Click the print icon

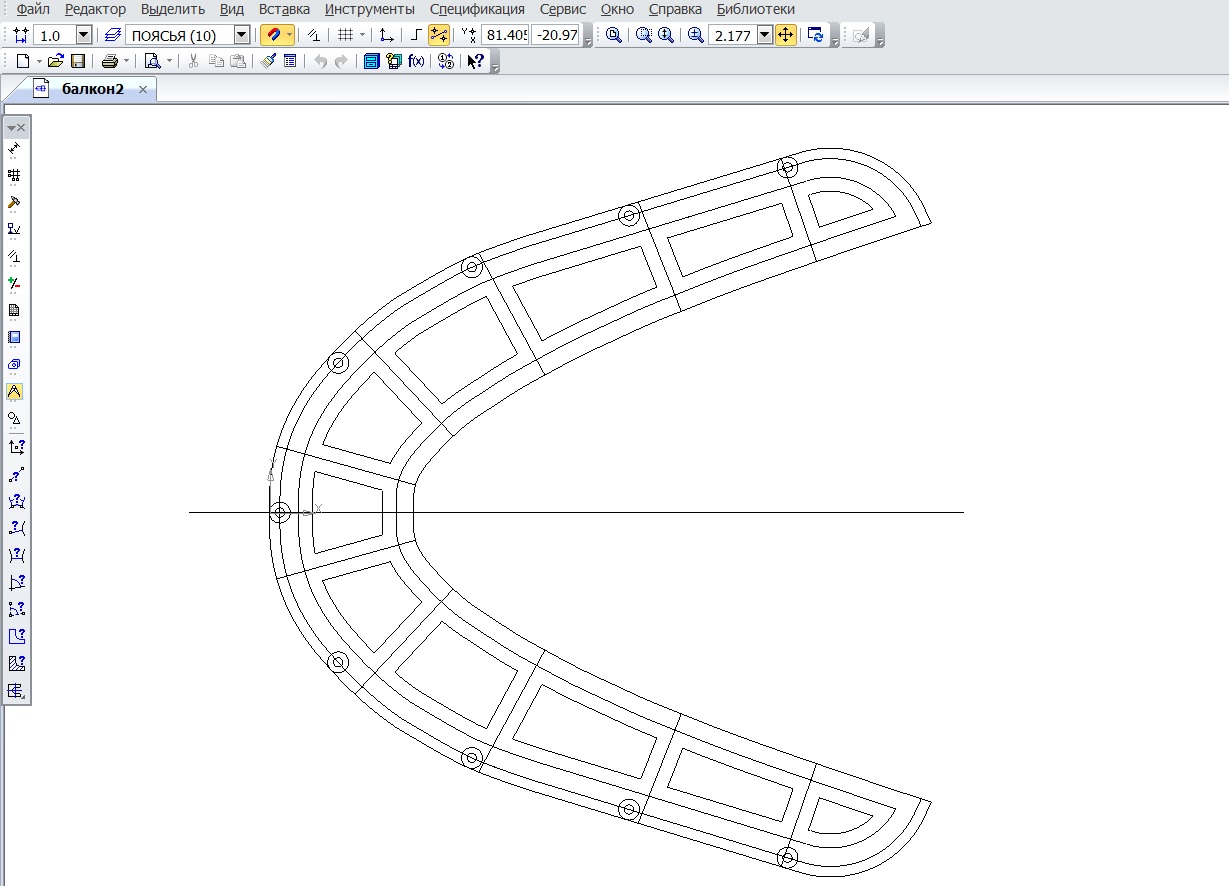click(x=109, y=61)
